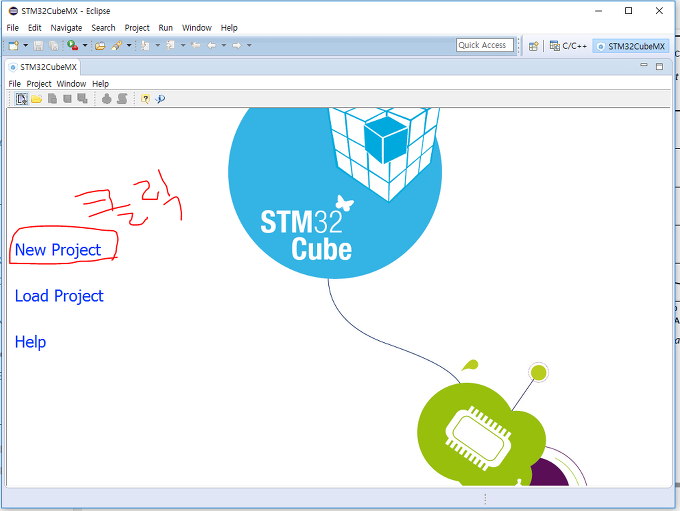The height and width of the screenshot is (511, 680).
Task: Click the Eclipse Save All icon
Action: pyautogui.click(x=54, y=46)
